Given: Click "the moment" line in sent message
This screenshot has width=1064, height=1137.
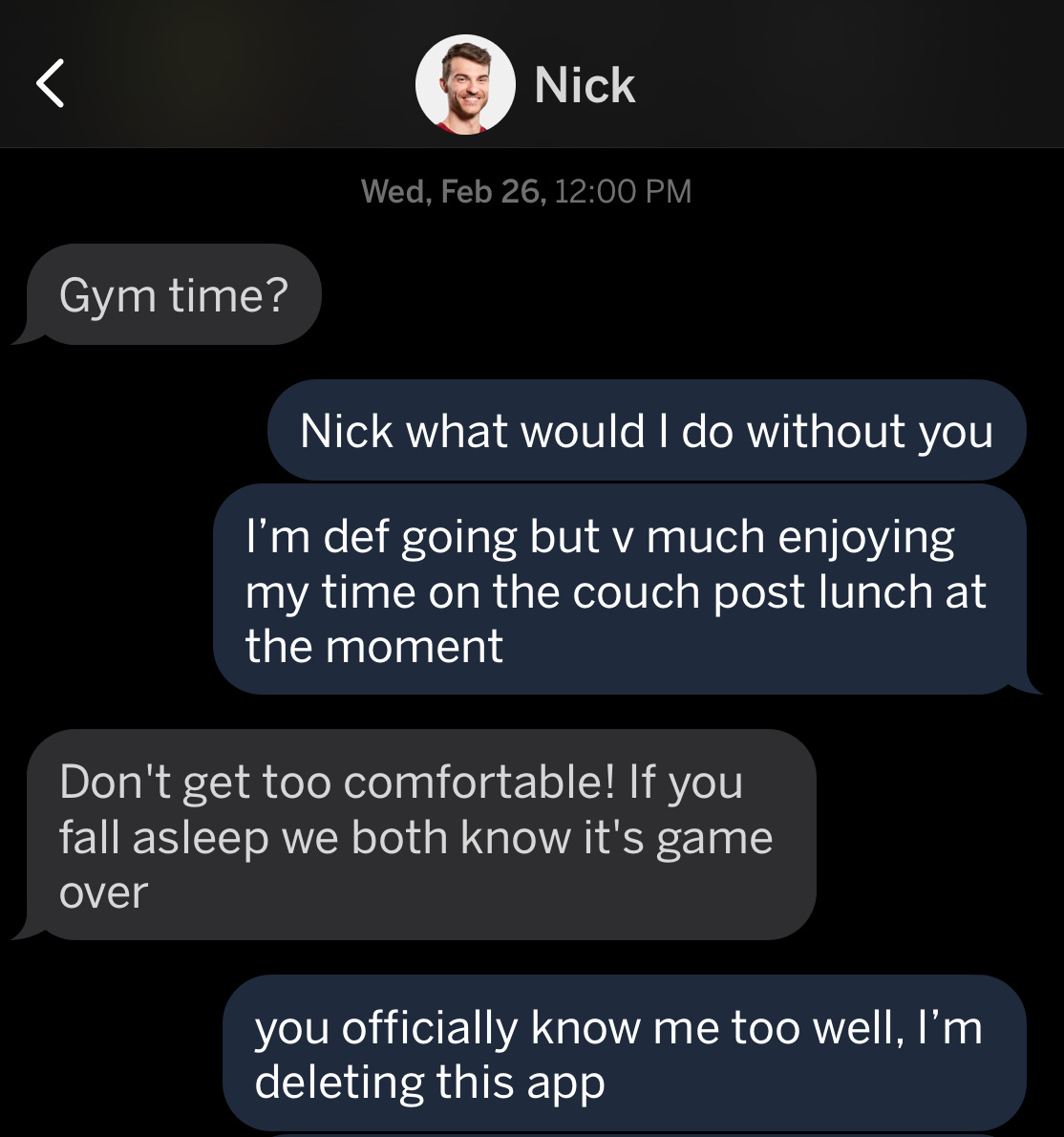Looking at the screenshot, I should (374, 645).
